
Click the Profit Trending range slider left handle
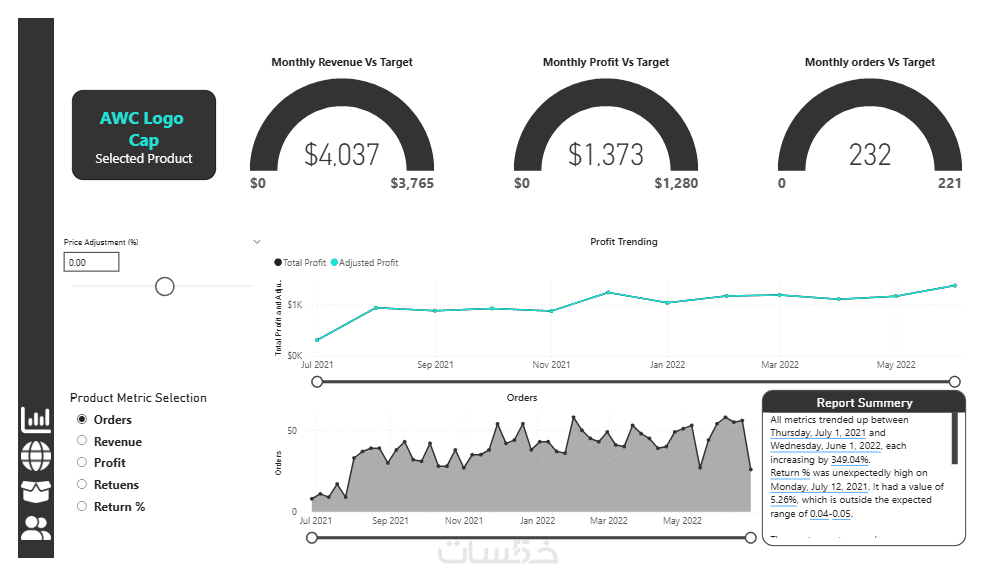317,381
